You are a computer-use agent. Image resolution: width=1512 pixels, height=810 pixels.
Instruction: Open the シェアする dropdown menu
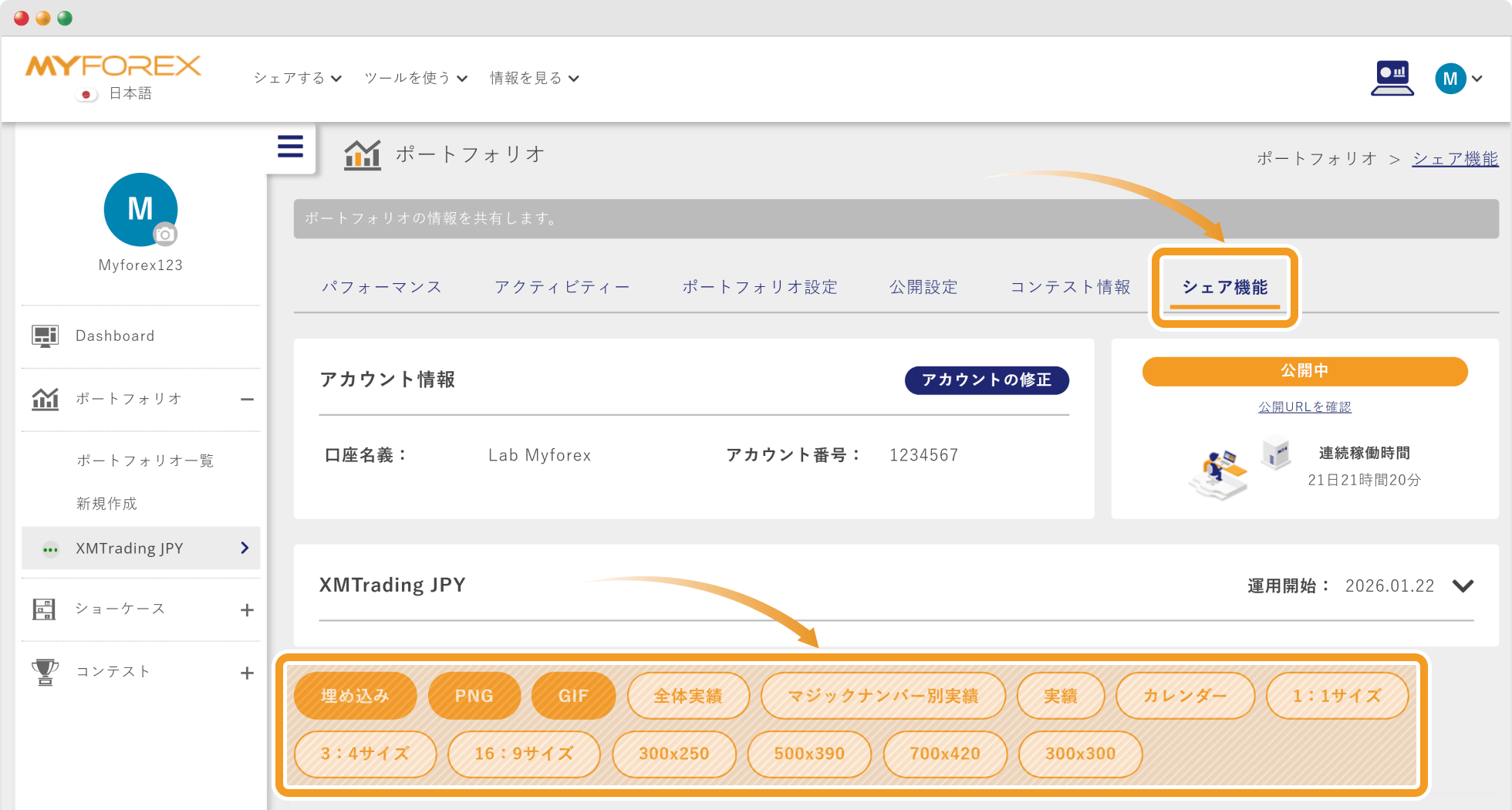(x=298, y=78)
